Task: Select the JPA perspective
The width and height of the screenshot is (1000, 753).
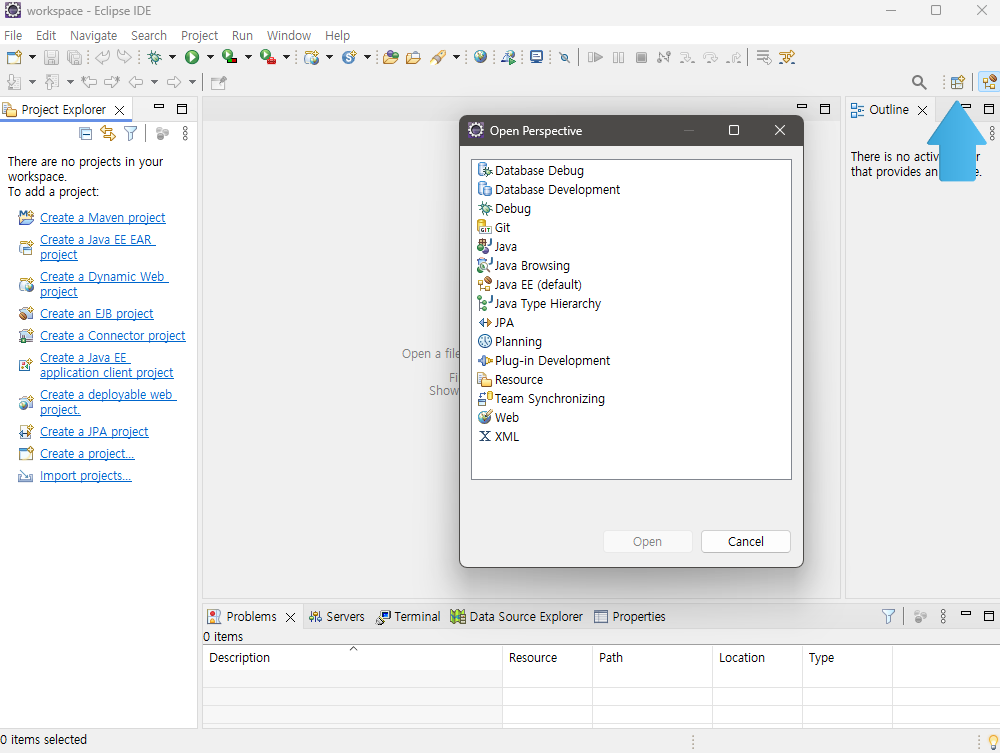Action: pos(496,323)
